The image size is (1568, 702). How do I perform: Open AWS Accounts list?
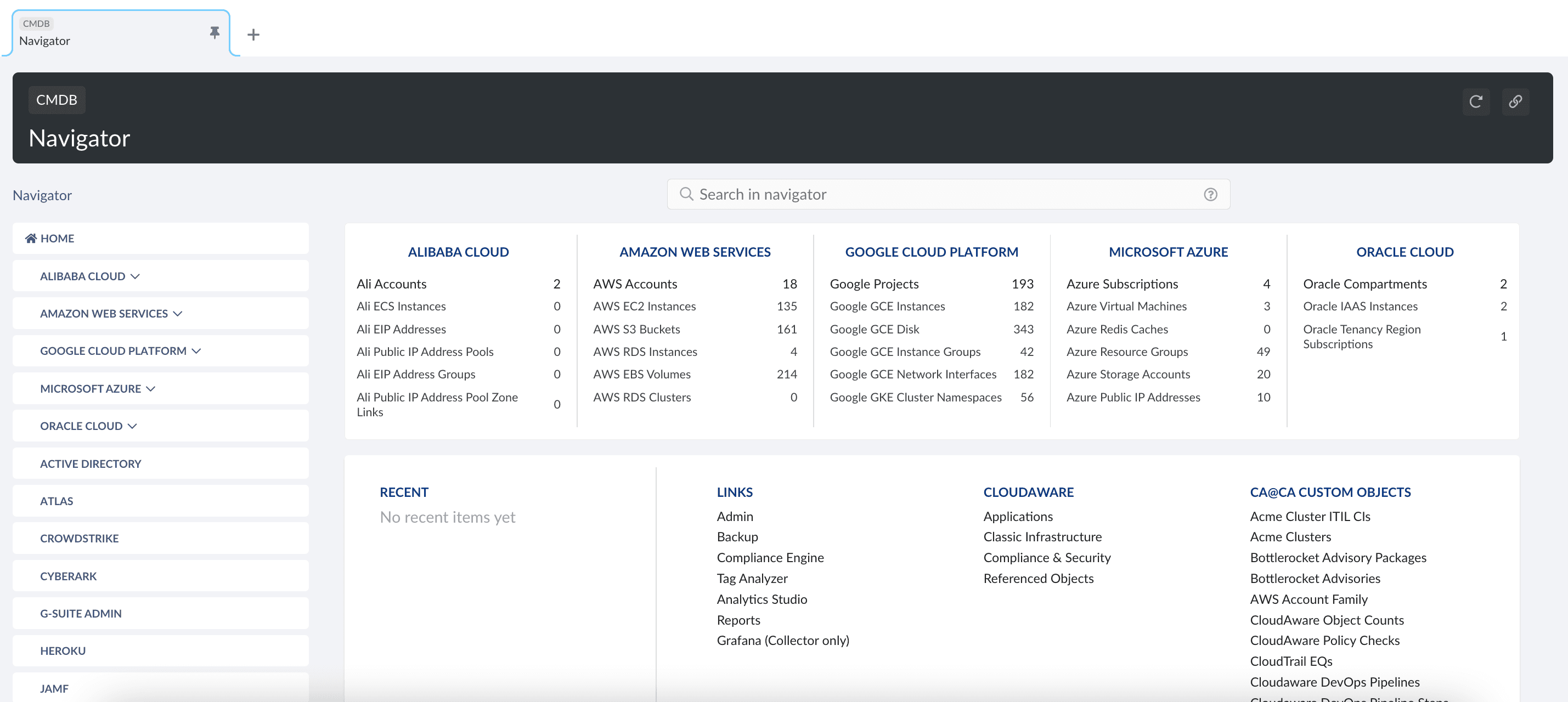pos(635,284)
